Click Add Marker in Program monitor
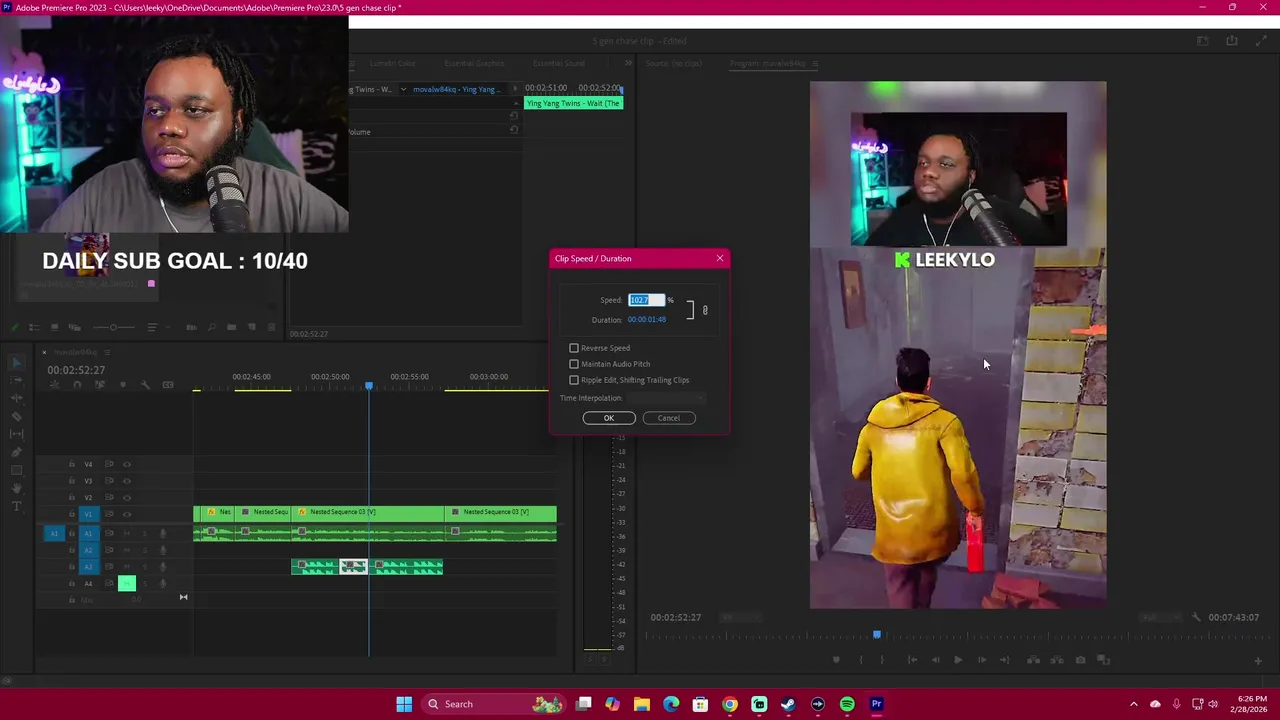The height and width of the screenshot is (720, 1280). coord(836,660)
